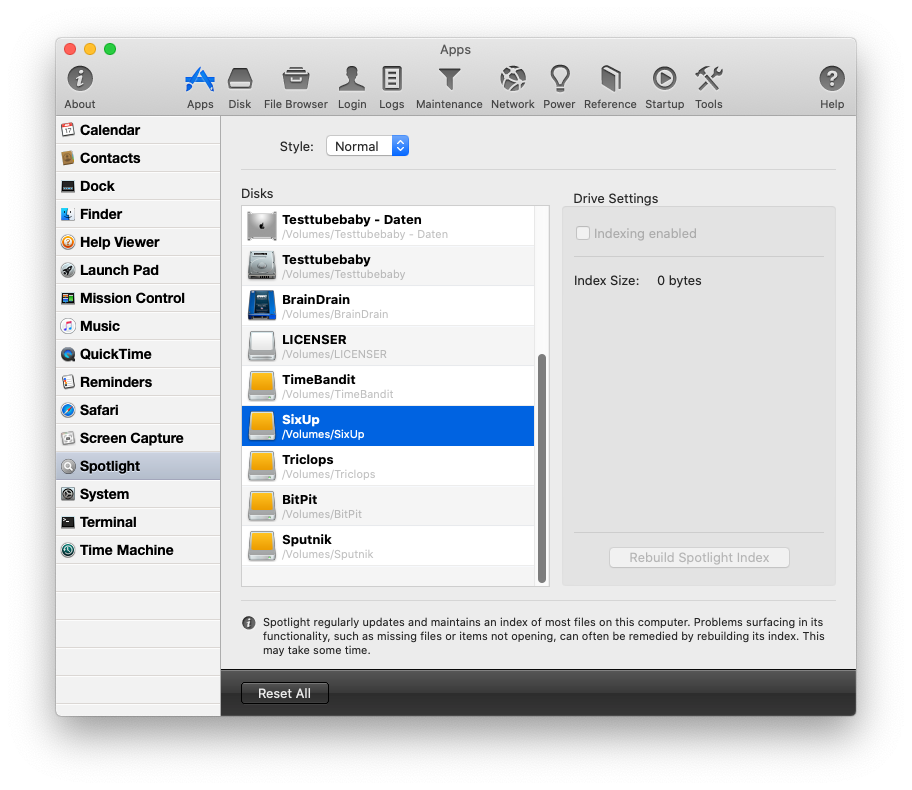Open Screen Capture sidebar entry
Screen dimensions: 912x790
coord(138,437)
